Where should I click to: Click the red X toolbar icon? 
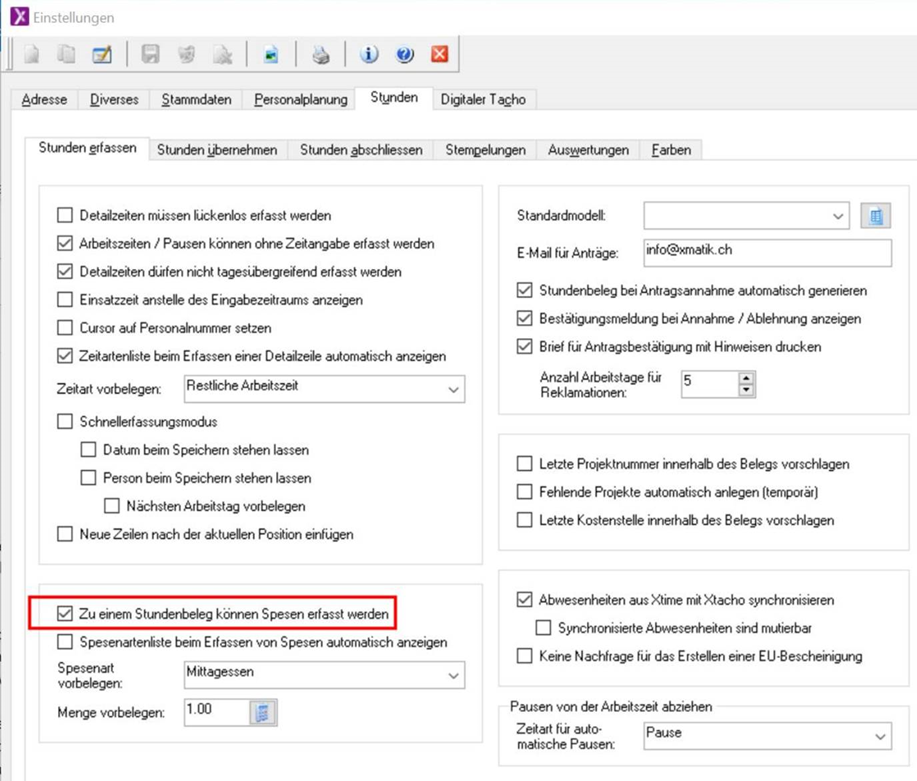(439, 55)
